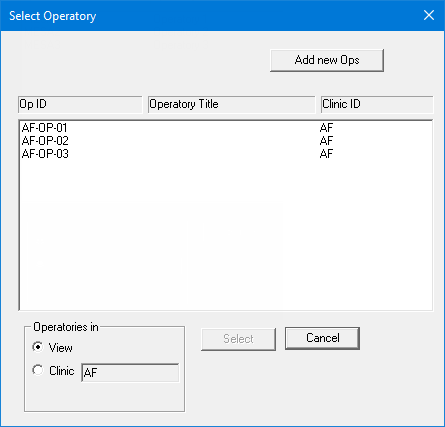The height and width of the screenshot is (427, 445).
Task: Choose the View radio button
Action: pyautogui.click(x=38, y=347)
